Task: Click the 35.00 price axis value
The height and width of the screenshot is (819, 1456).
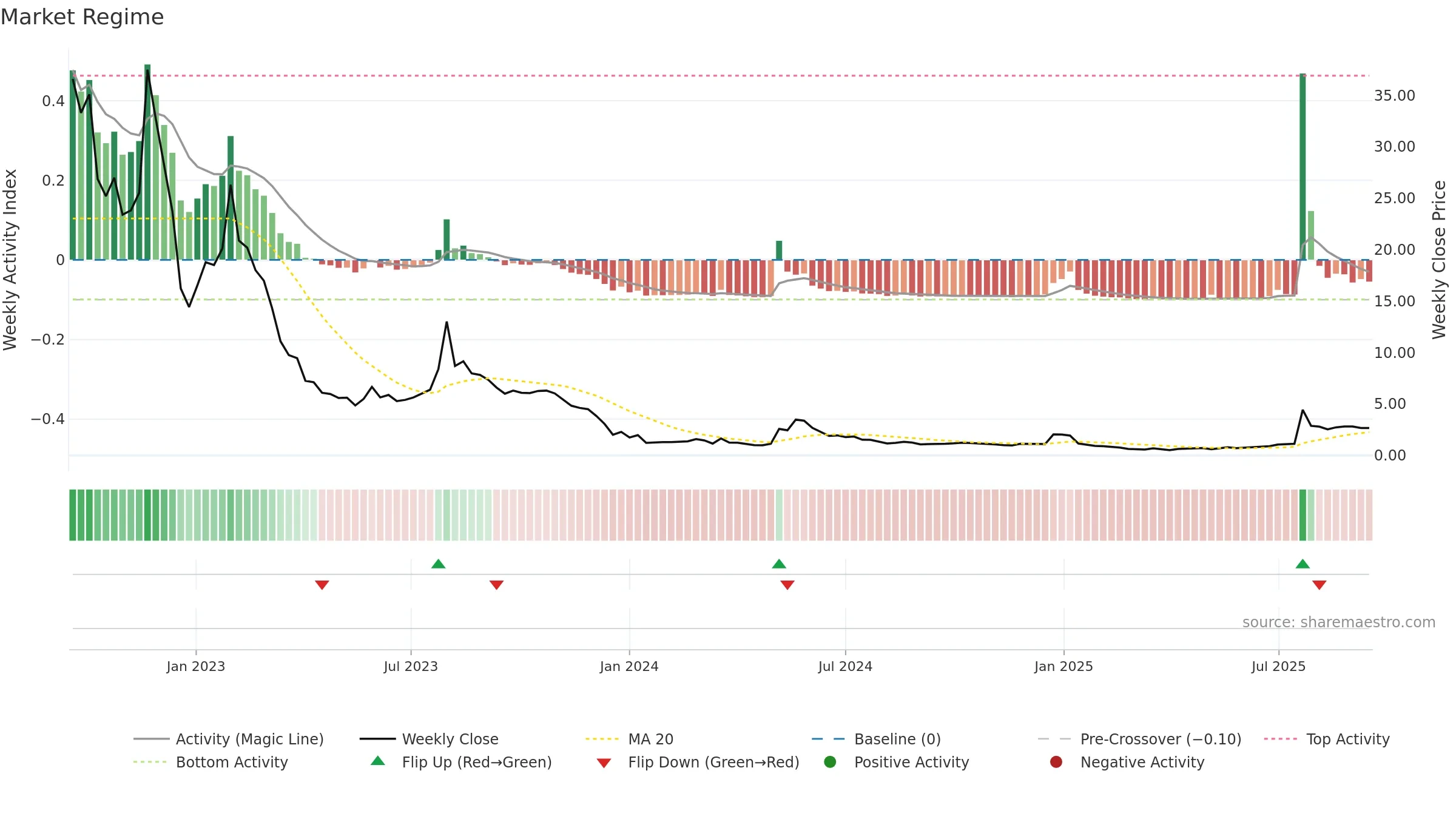Action: point(1395,95)
